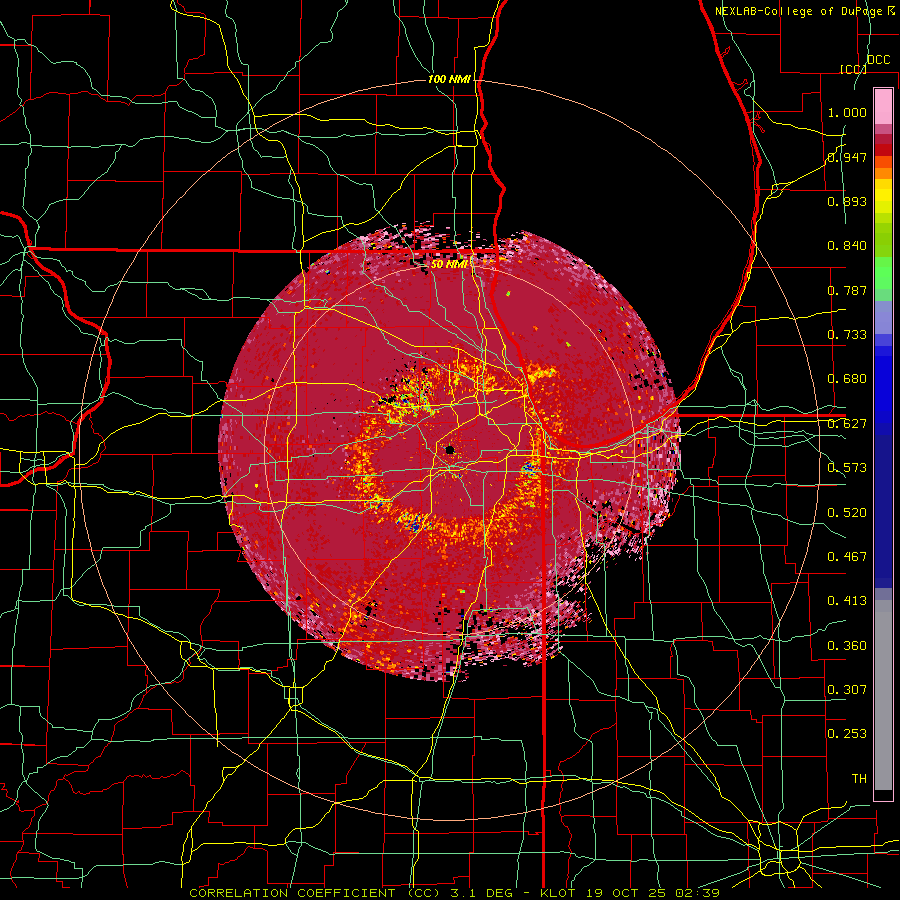Screen dimensions: 900x900
Task: Click the 0.520 legend value
Action: 847,513
